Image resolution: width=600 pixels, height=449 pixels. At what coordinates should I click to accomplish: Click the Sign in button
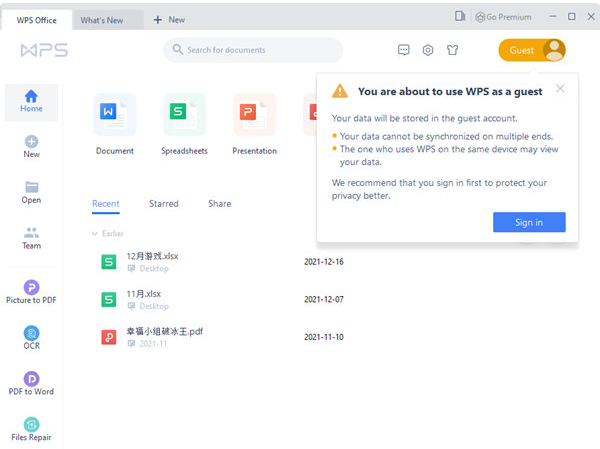click(529, 222)
